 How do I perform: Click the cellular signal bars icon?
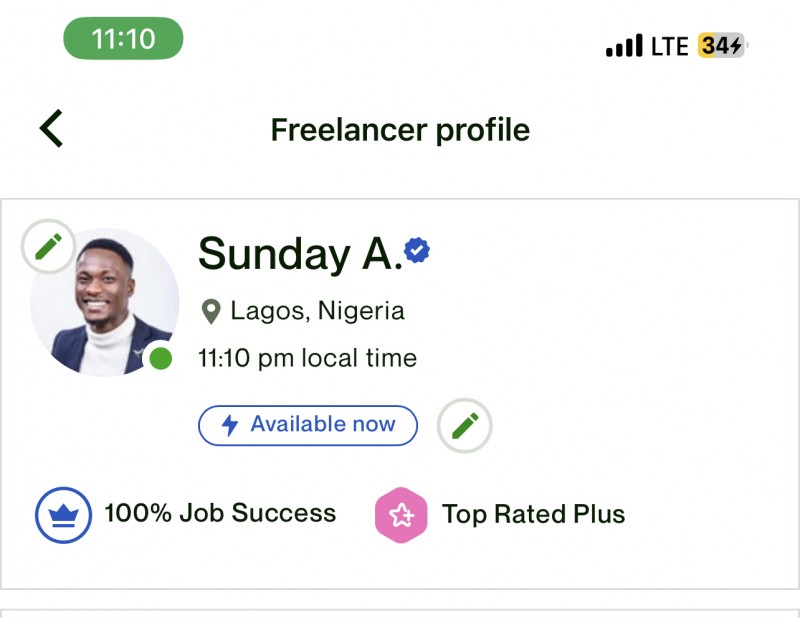pyautogui.click(x=623, y=46)
